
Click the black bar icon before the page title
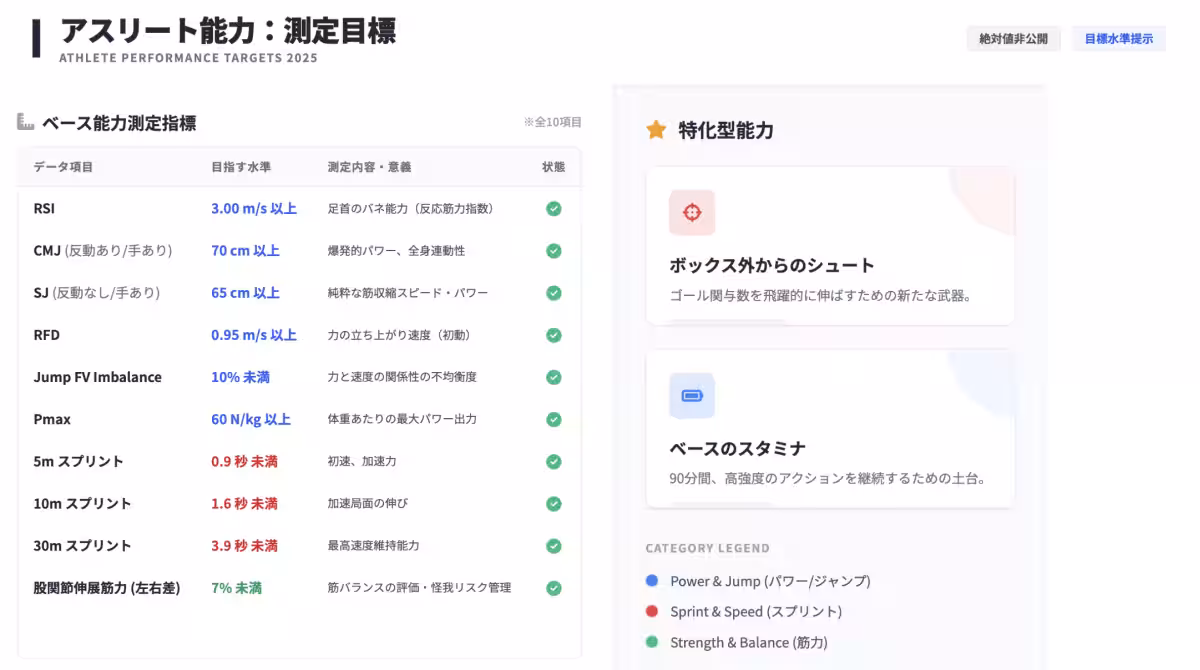[x=36, y=31]
